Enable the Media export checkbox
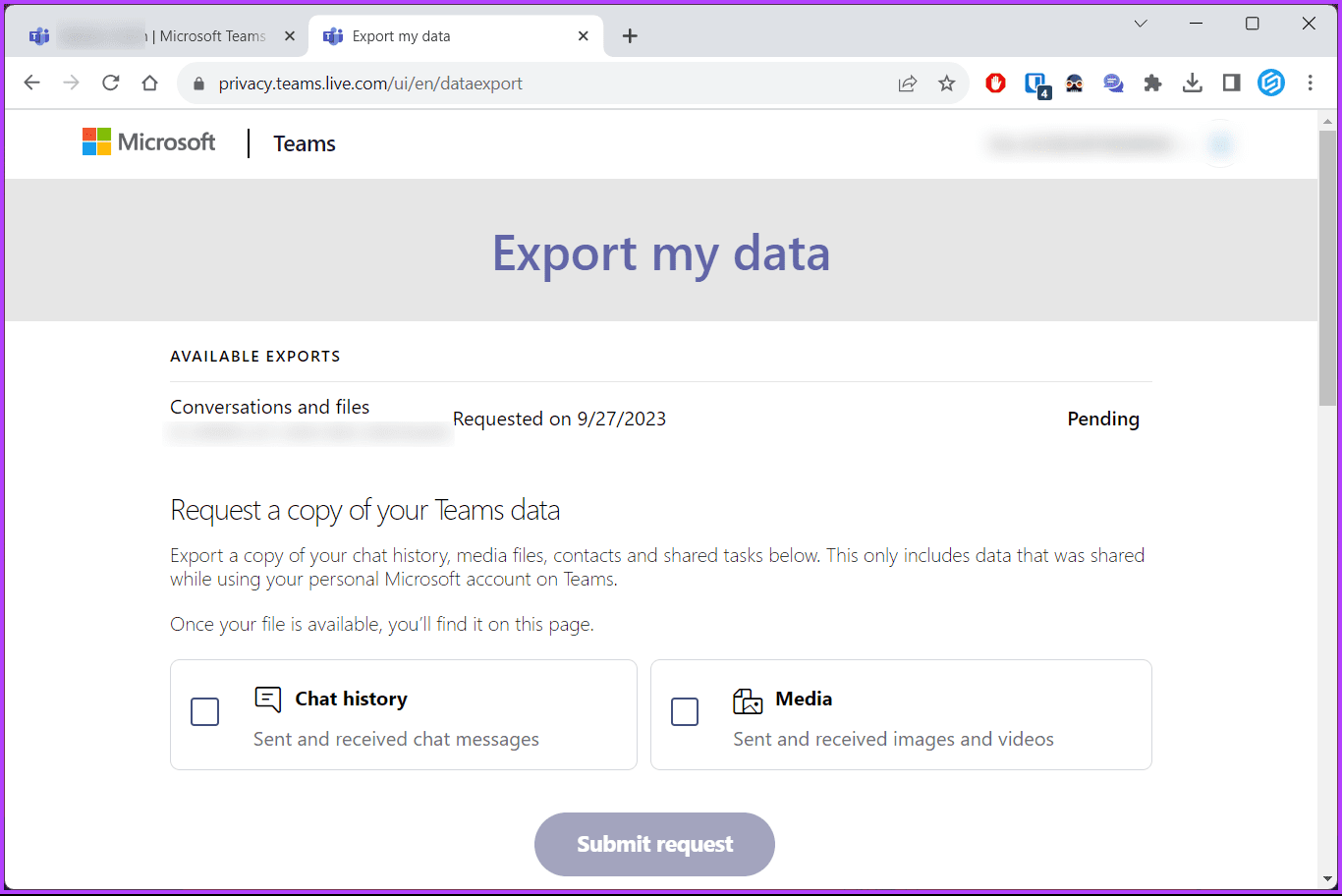Image resolution: width=1342 pixels, height=896 pixels. click(685, 711)
